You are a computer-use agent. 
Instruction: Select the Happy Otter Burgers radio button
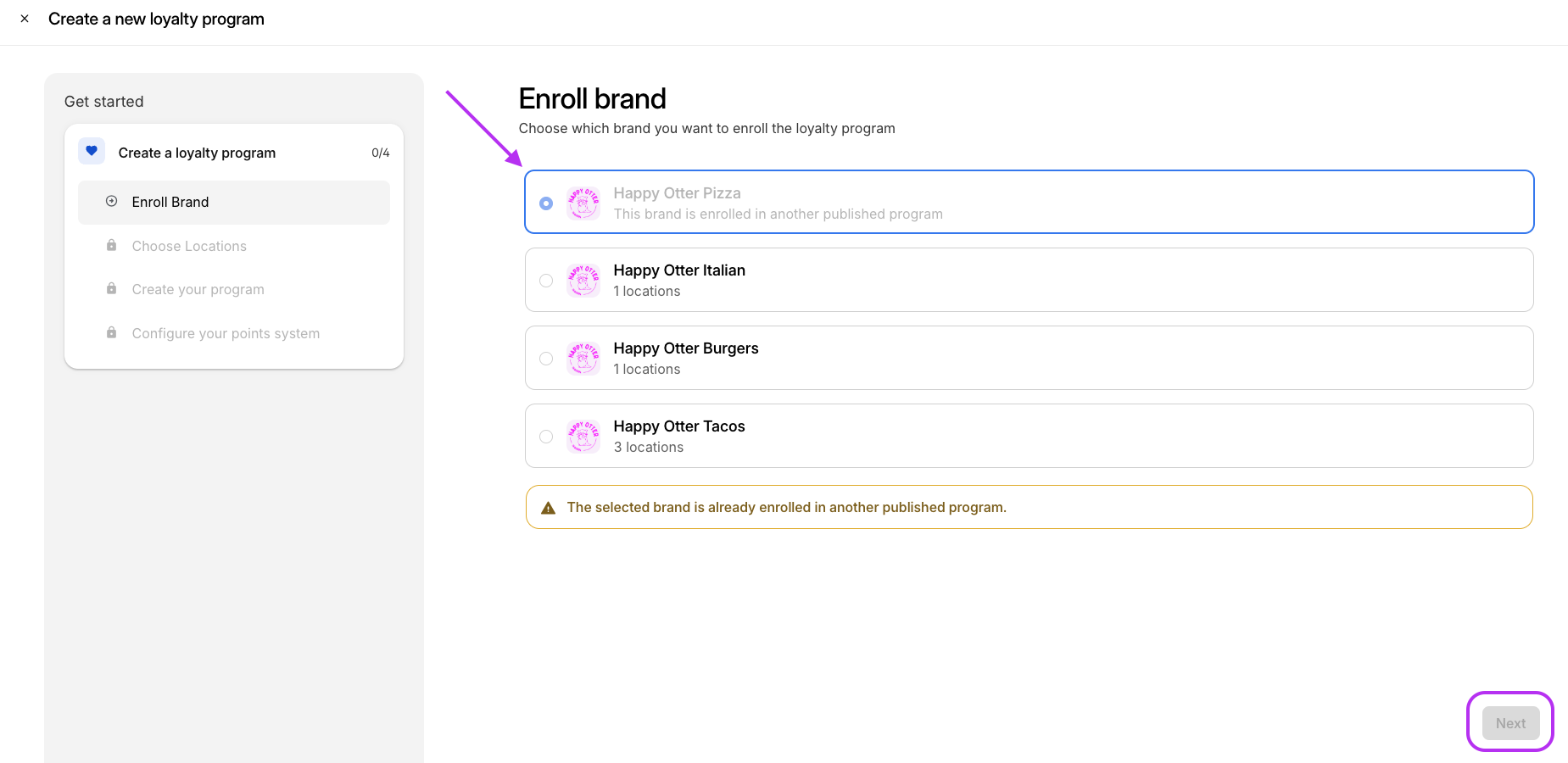click(x=546, y=359)
